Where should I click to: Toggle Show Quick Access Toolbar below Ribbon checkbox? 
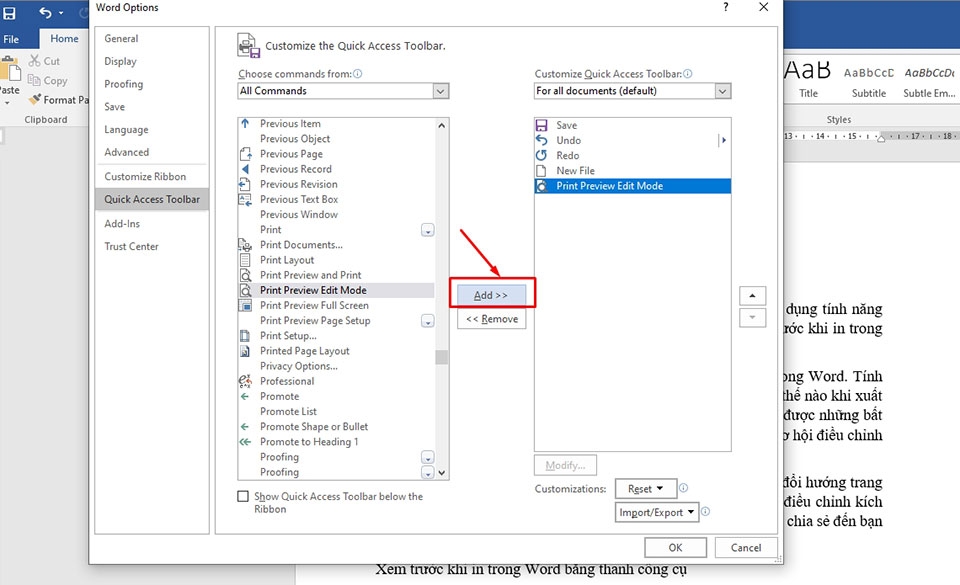point(243,496)
